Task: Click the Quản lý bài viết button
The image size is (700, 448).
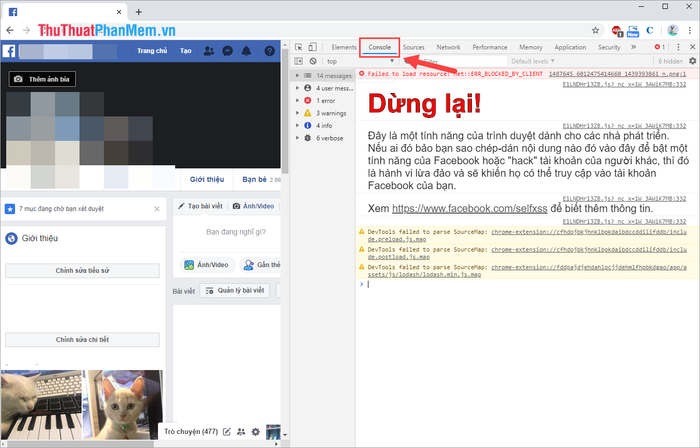Action: point(235,290)
